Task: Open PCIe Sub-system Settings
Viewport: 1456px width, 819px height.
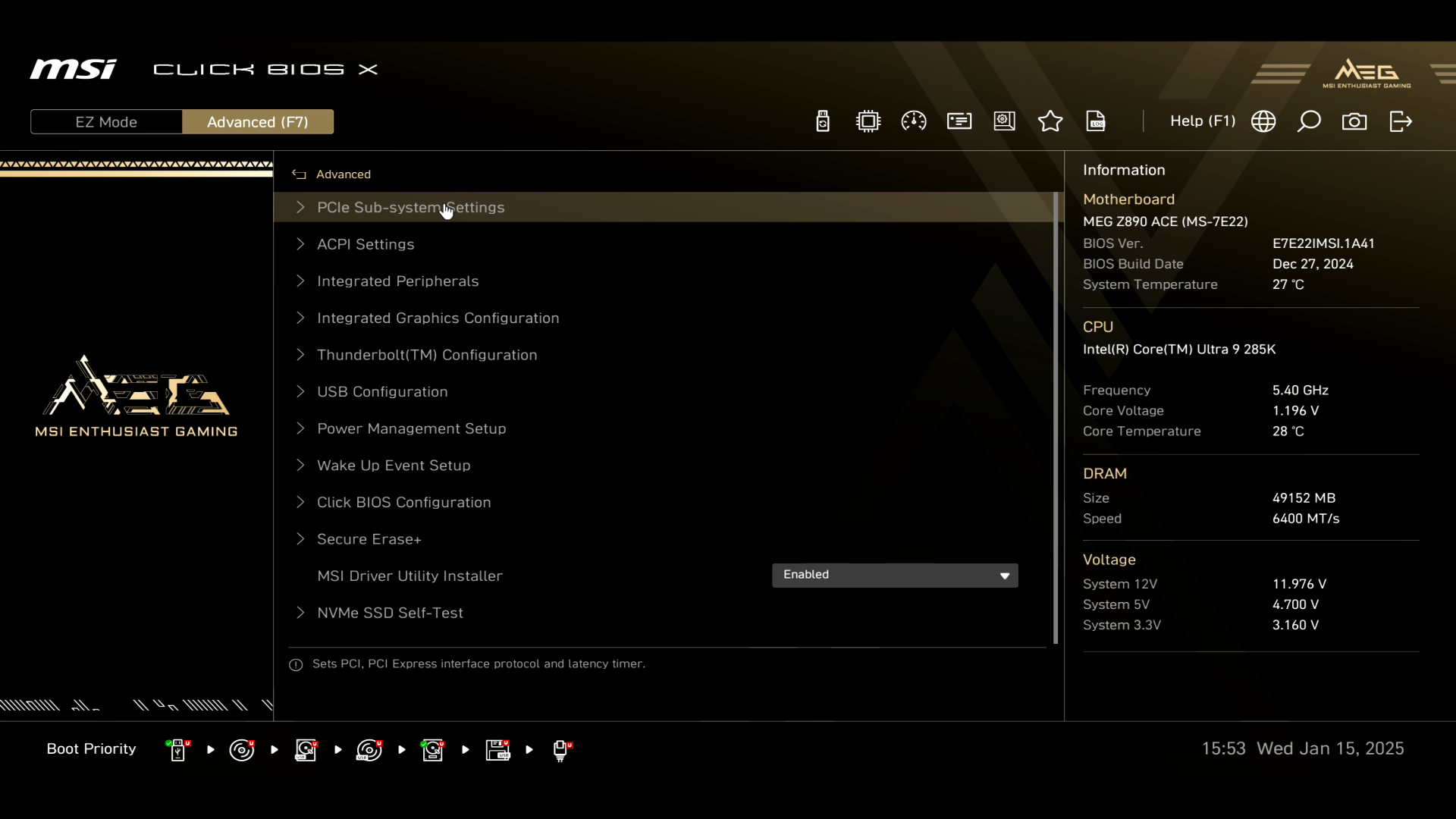Action: tap(664, 207)
